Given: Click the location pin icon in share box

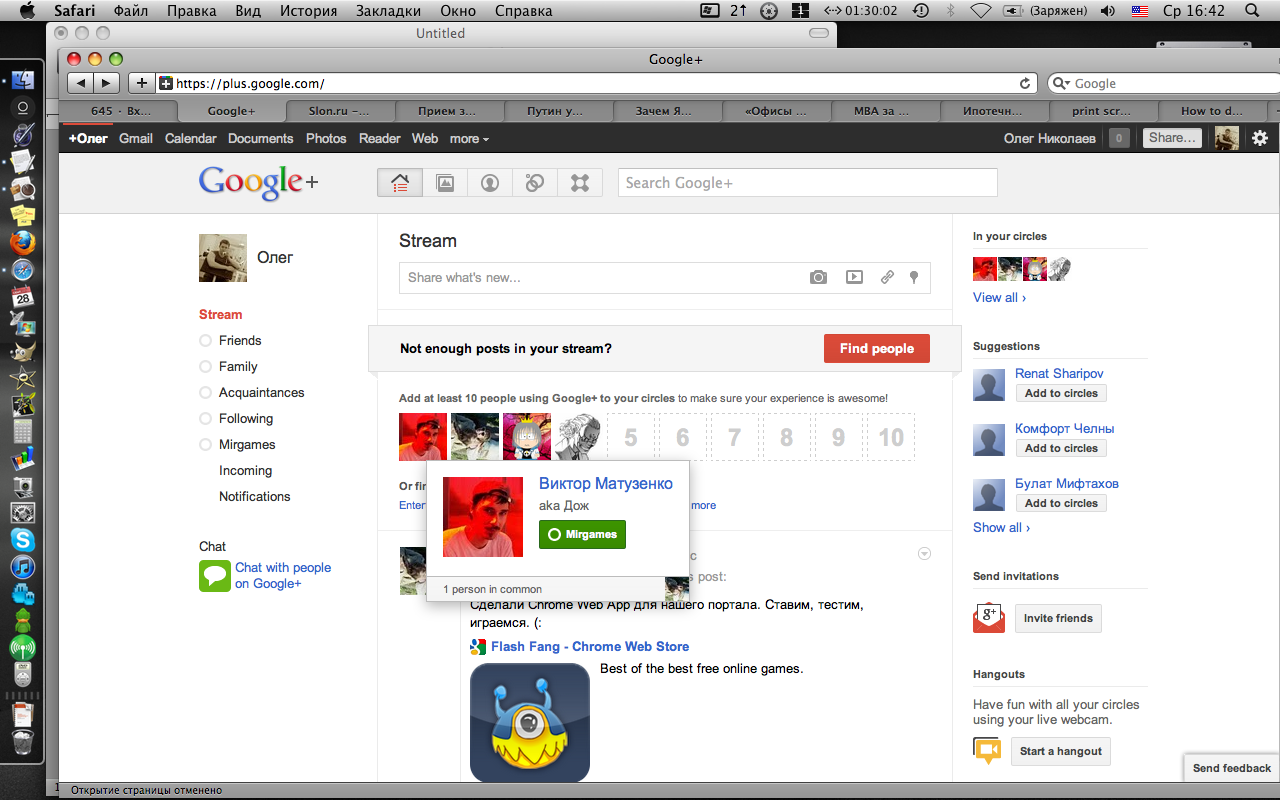Looking at the screenshot, I should 914,278.
